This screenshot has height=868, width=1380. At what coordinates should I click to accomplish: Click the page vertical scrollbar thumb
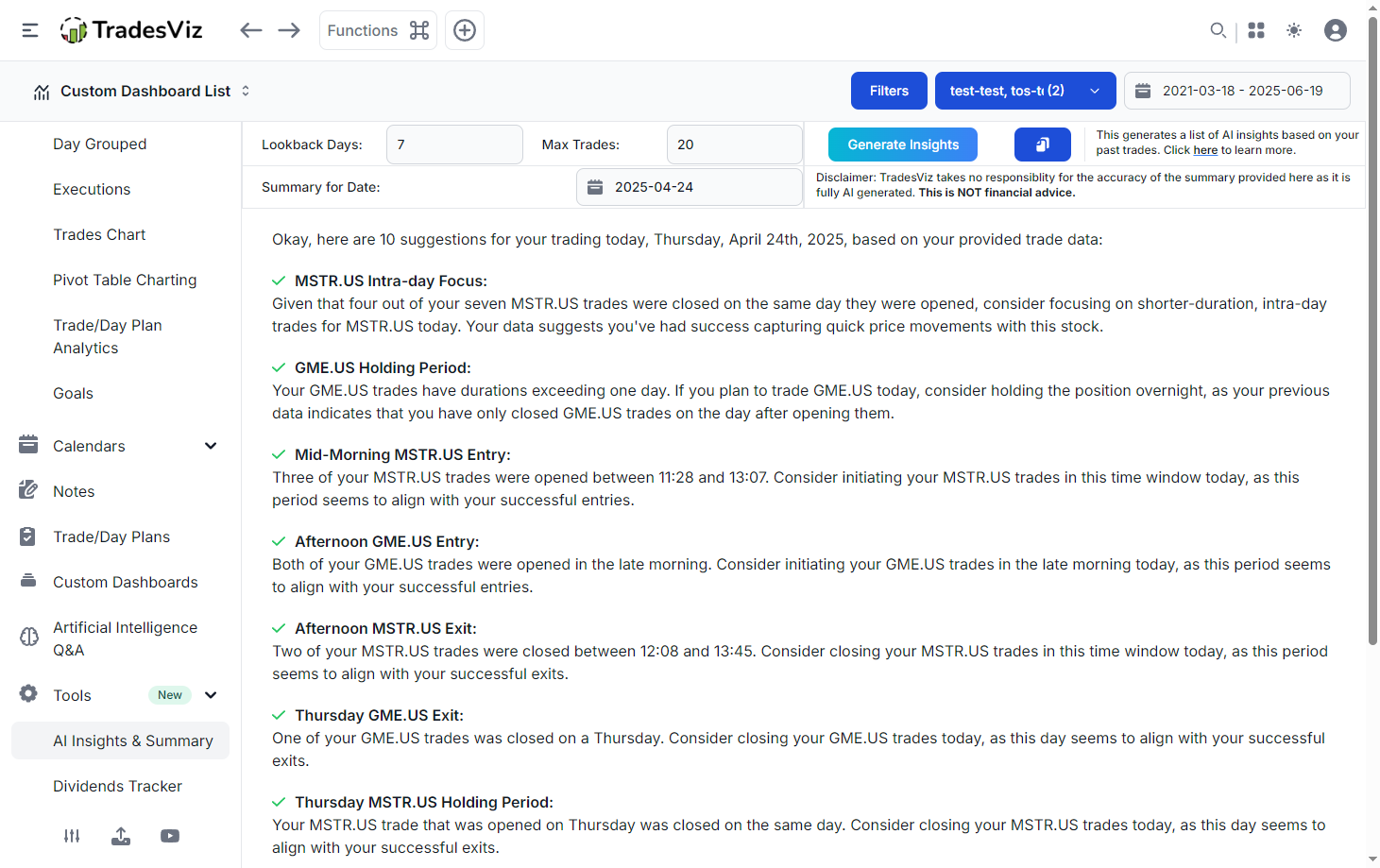point(1372,331)
